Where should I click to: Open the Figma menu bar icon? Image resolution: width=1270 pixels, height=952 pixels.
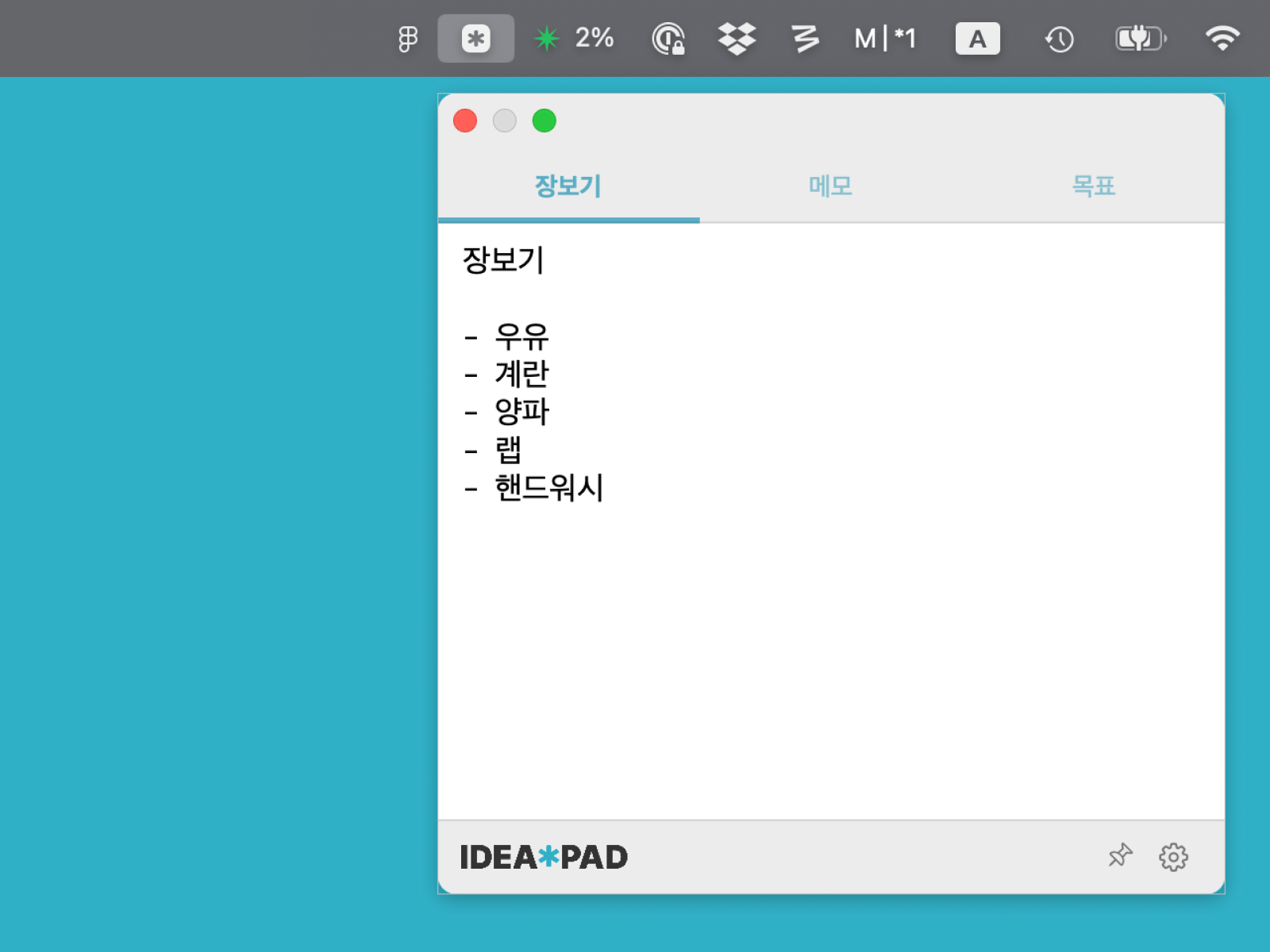click(x=407, y=37)
